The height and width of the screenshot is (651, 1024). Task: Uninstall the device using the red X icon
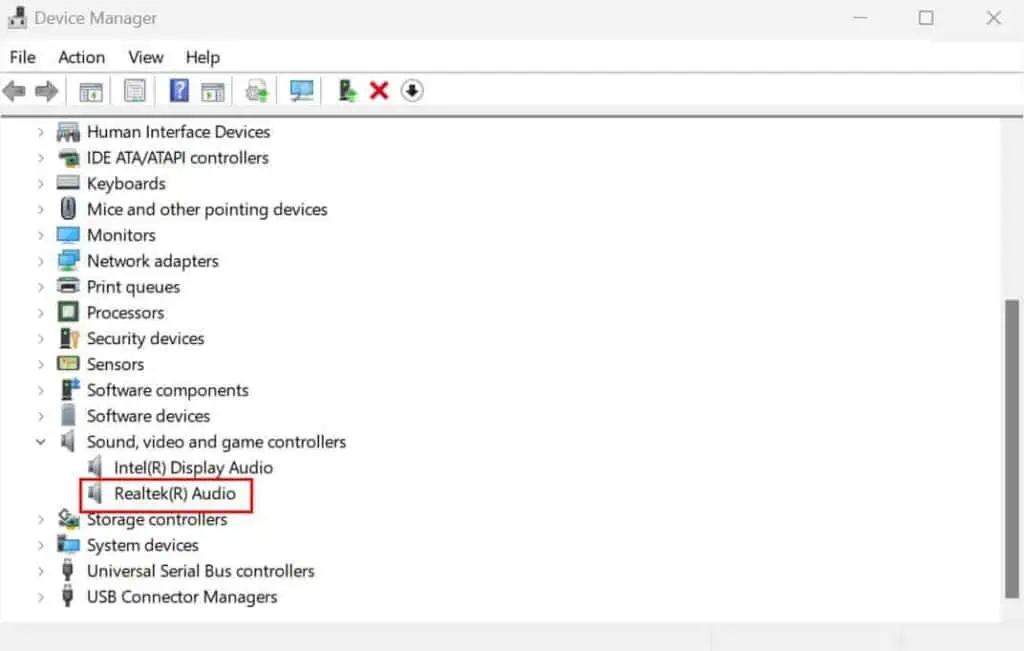click(x=378, y=91)
